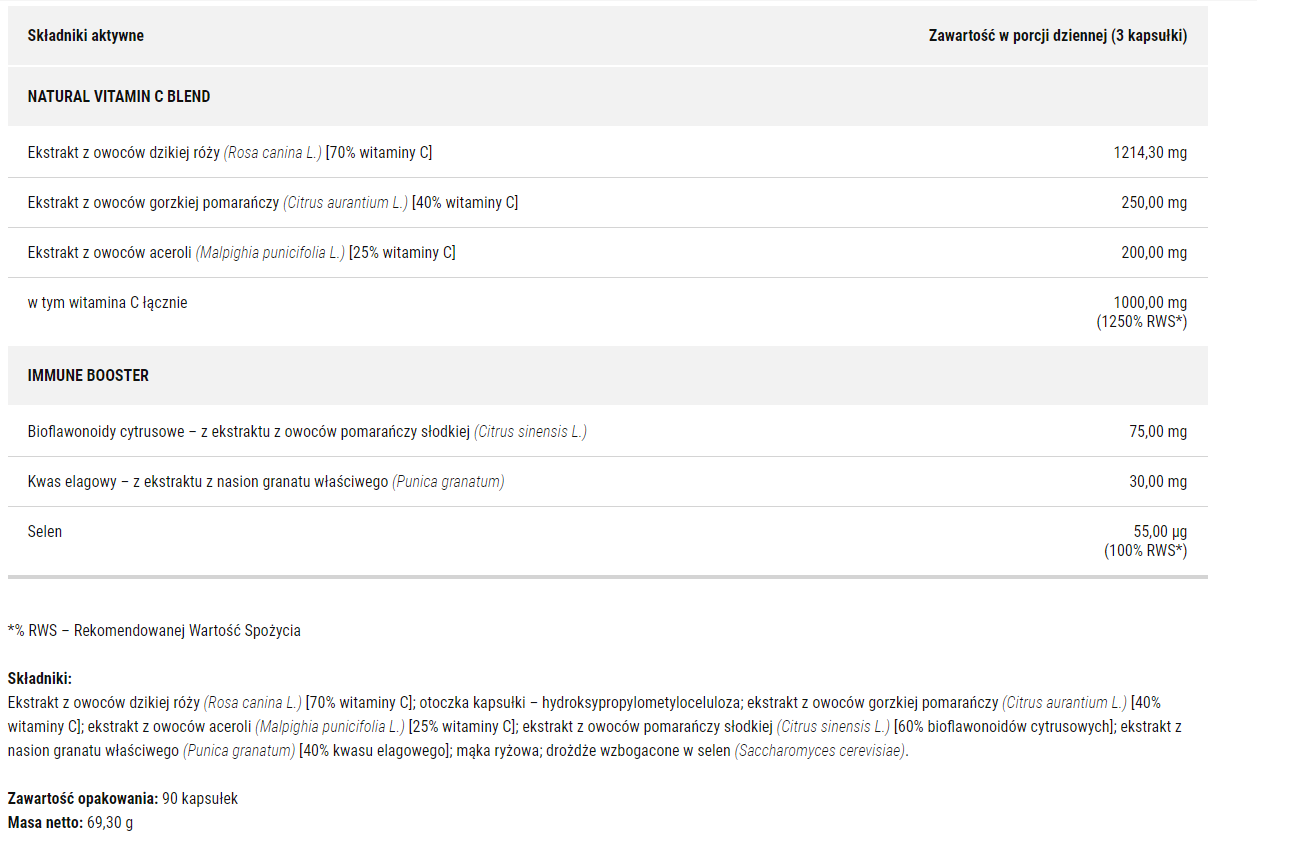Click the aceroli extract row label
The height and width of the screenshot is (842, 1309).
[242, 252]
